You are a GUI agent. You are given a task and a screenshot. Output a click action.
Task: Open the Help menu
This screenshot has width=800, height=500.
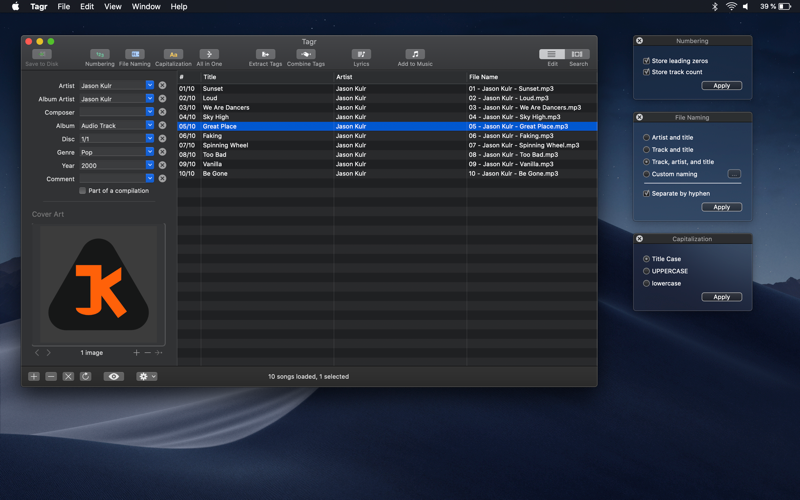(179, 7)
